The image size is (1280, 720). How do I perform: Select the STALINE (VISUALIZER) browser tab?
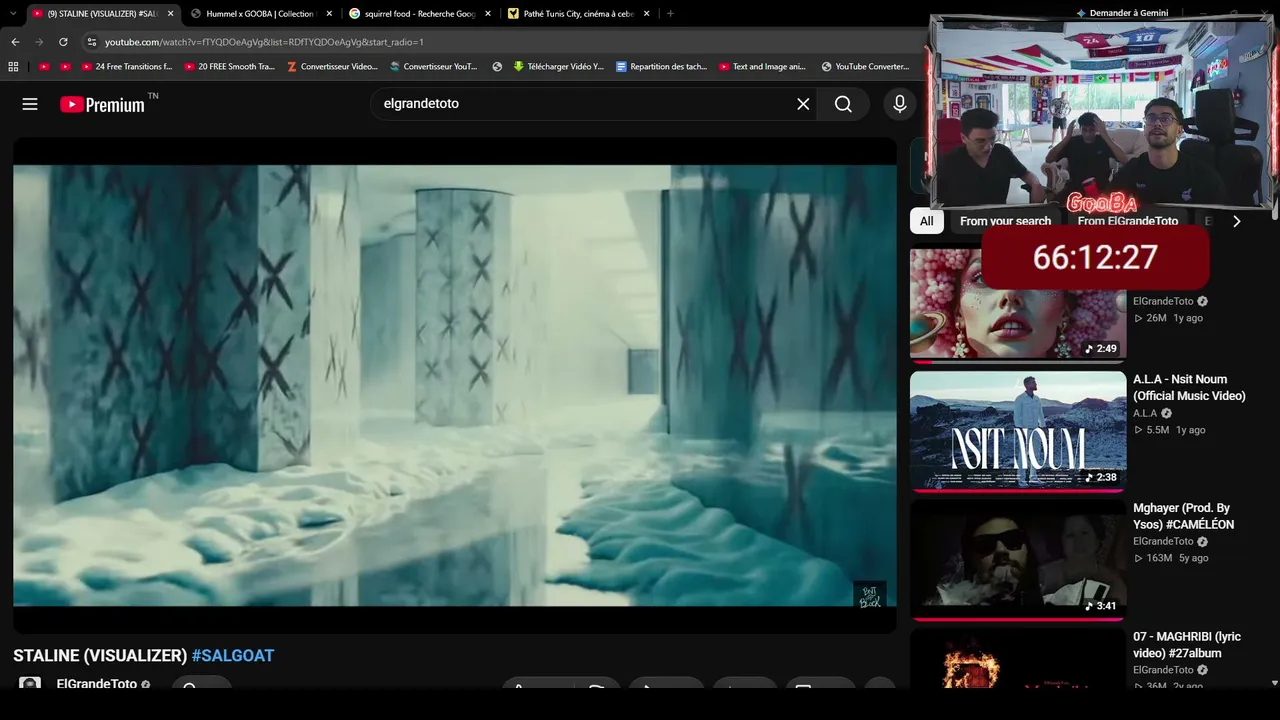click(x=102, y=14)
